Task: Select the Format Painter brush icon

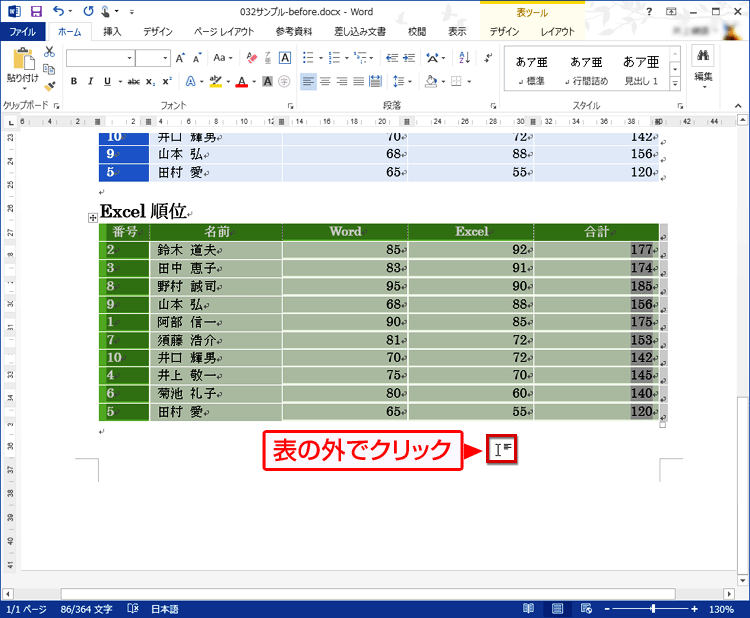Action: (x=49, y=87)
